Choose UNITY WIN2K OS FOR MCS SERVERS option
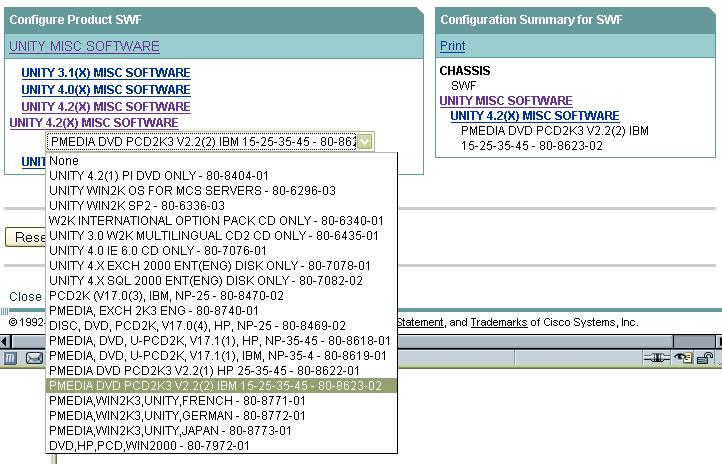The image size is (722, 464). coord(221,191)
